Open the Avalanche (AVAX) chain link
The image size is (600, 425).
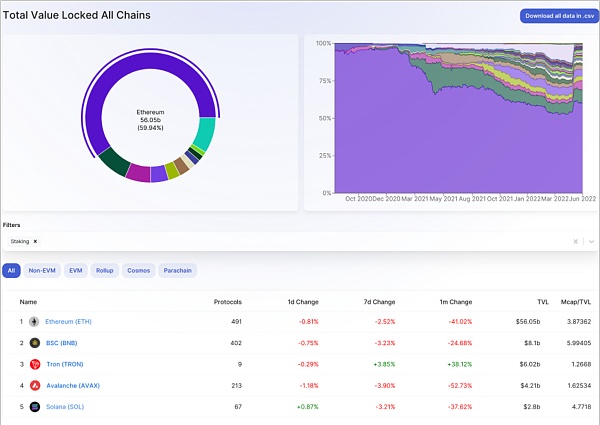(73, 385)
